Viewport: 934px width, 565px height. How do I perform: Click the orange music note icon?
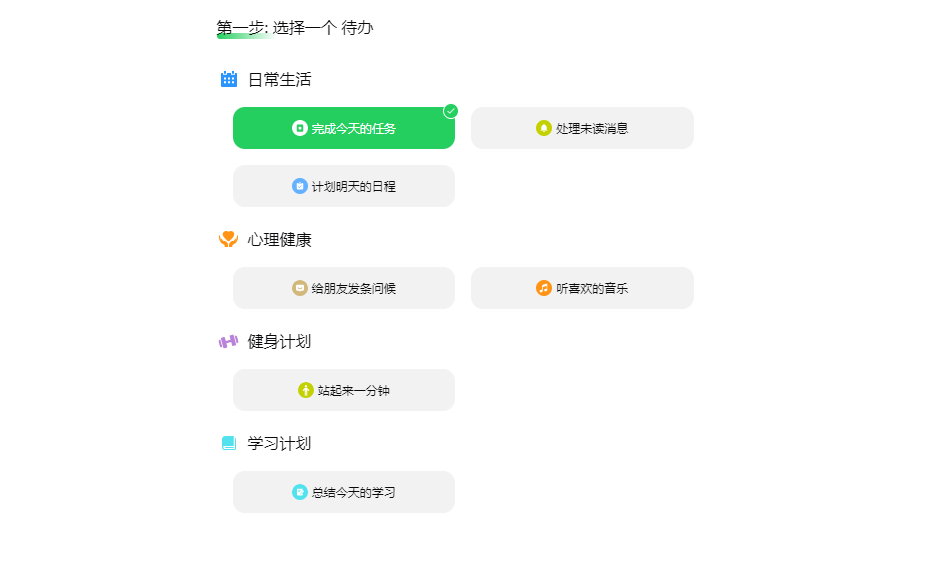[x=544, y=288]
